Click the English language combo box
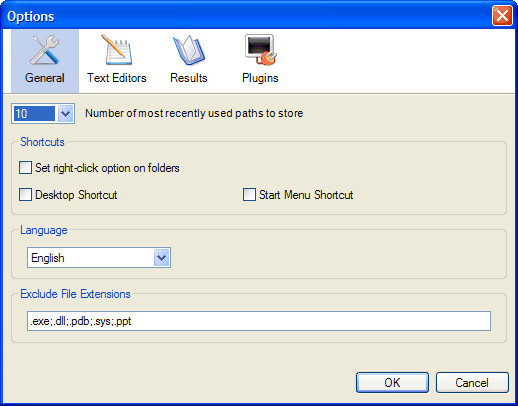518x406 pixels. 99,257
